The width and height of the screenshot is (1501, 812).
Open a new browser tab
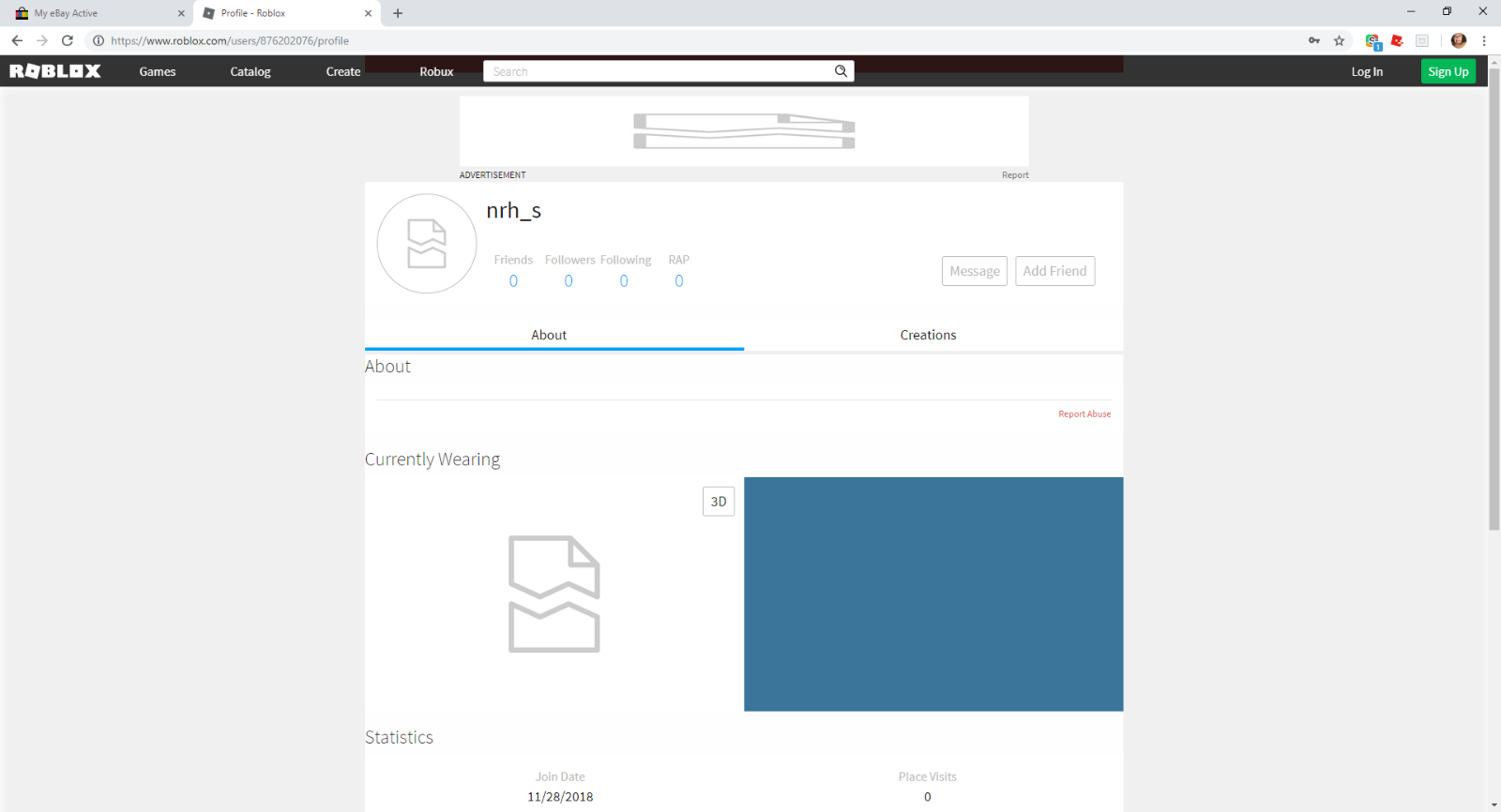(x=398, y=13)
